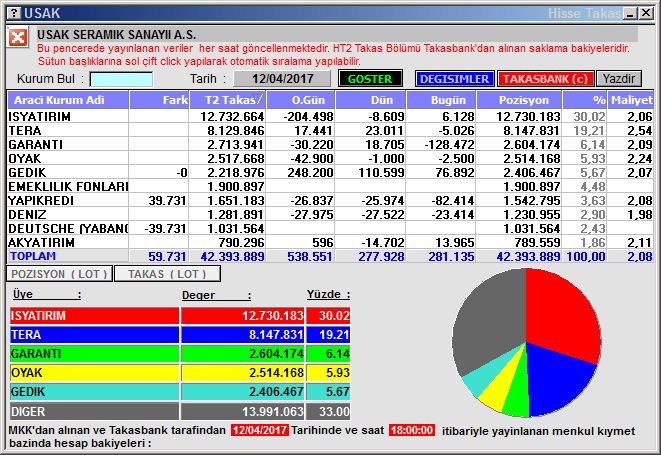Sort by Bugün column header
The width and height of the screenshot is (661, 455).
(x=441, y=100)
